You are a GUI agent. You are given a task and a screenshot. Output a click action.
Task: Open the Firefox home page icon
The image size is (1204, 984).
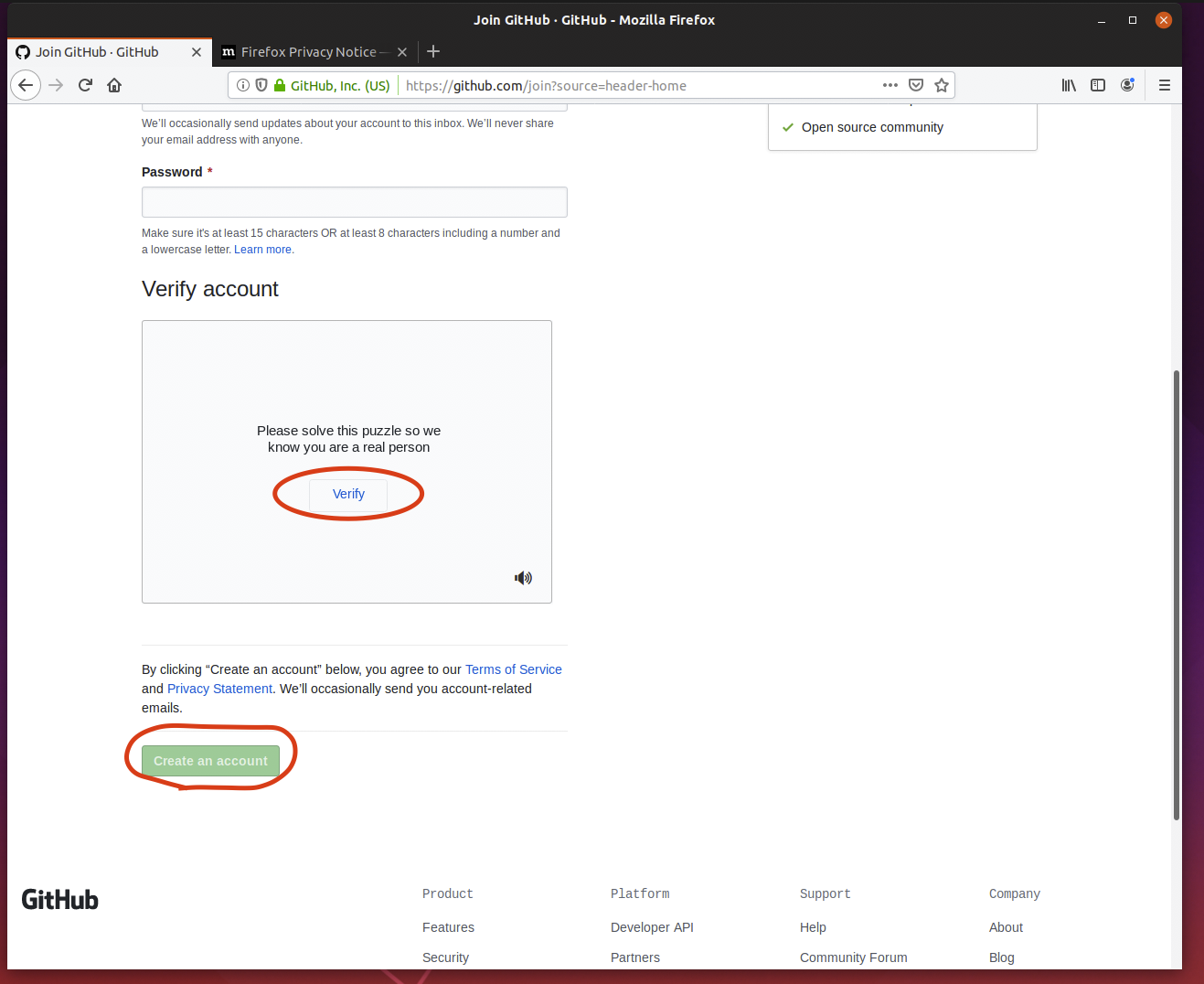tap(114, 85)
